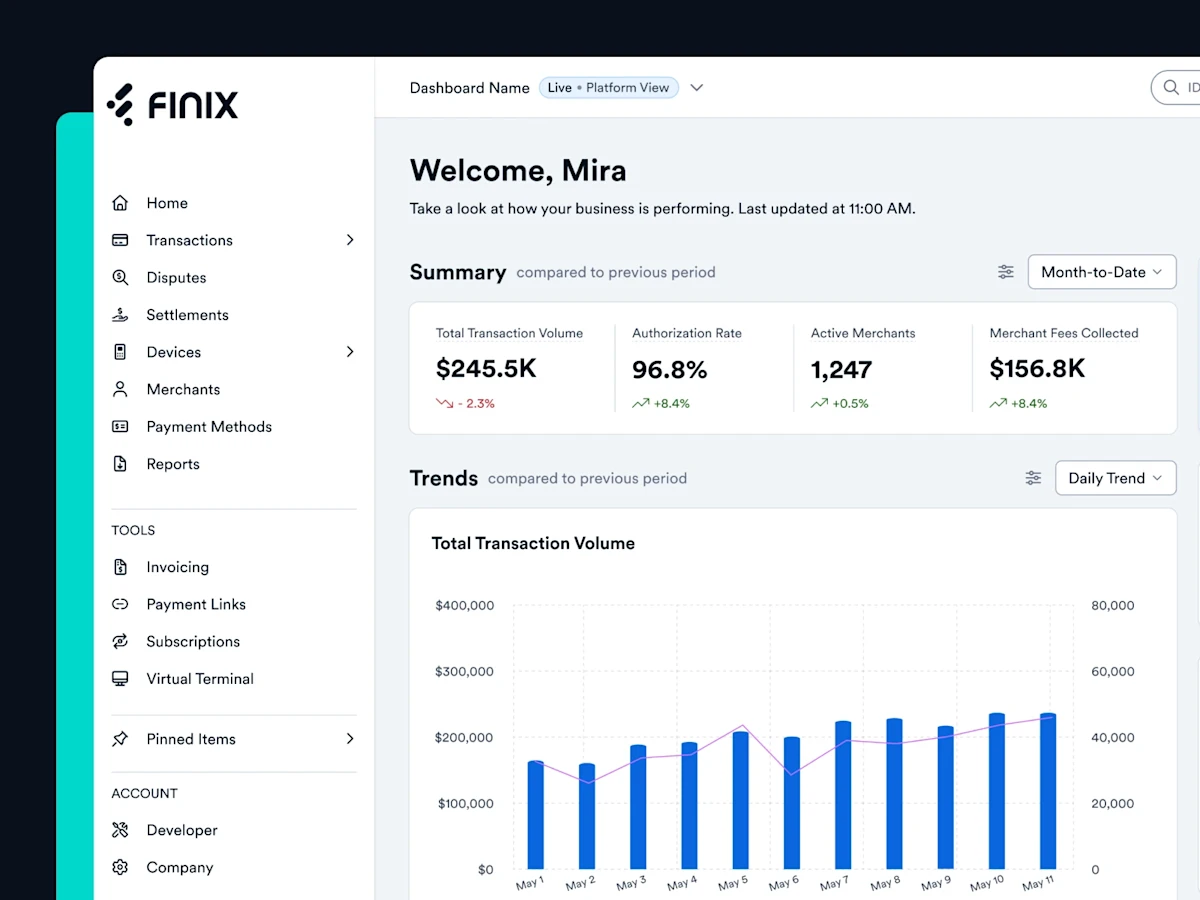This screenshot has width=1200, height=900.
Task: Click the Disputes icon in sidebar
Action: click(x=120, y=277)
